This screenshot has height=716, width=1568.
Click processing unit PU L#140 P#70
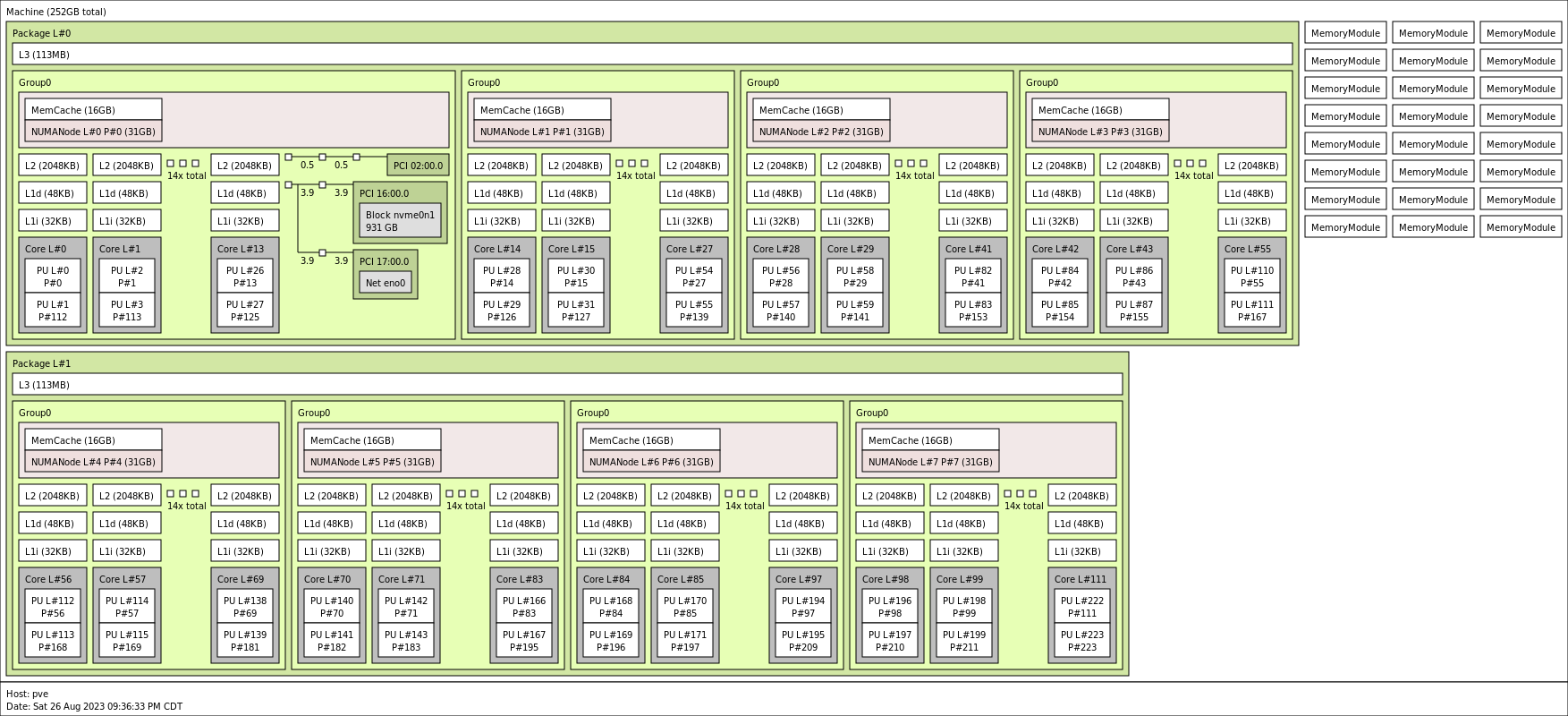click(332, 607)
